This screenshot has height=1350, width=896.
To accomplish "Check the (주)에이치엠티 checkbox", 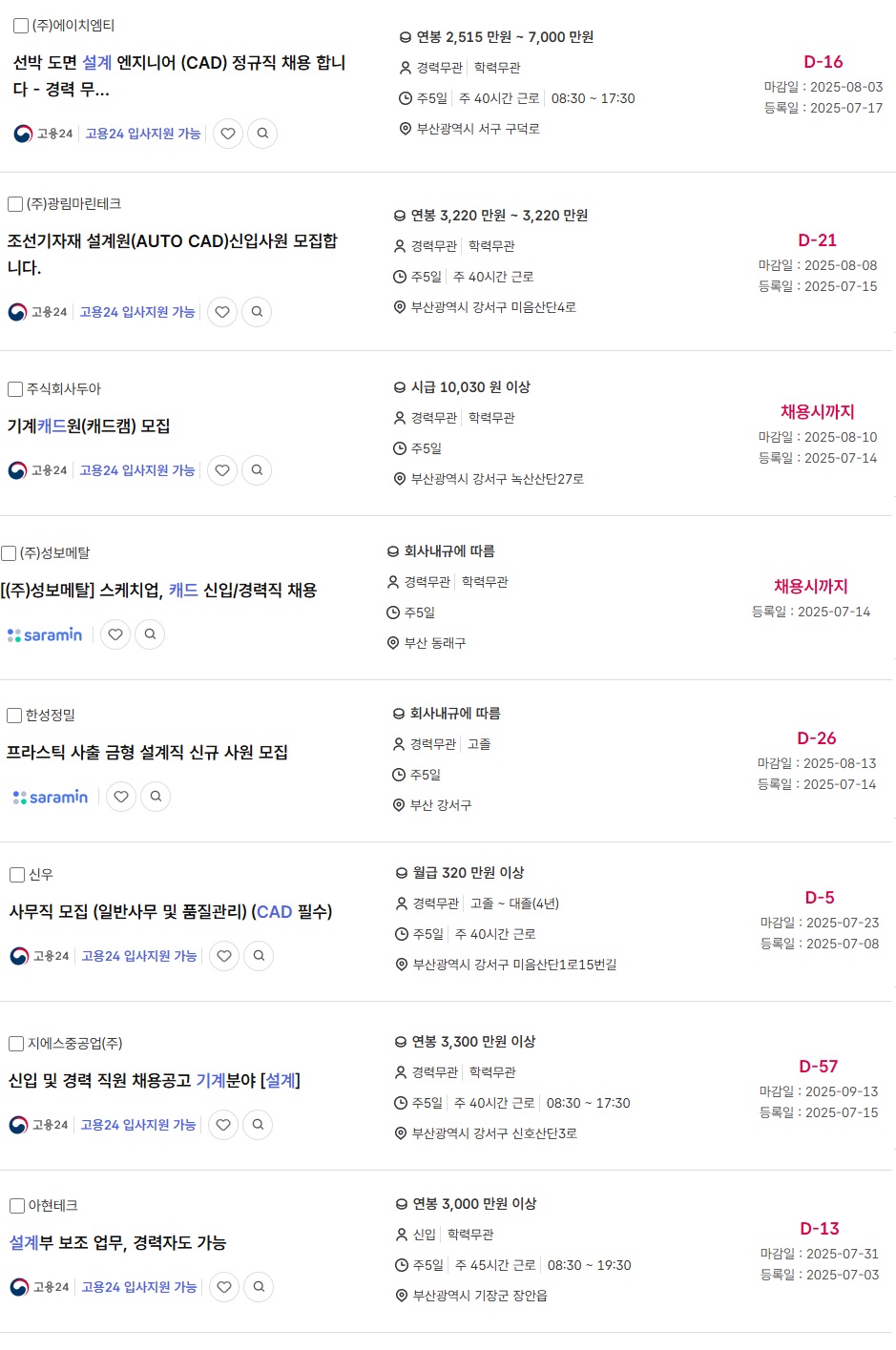I will 21,26.
